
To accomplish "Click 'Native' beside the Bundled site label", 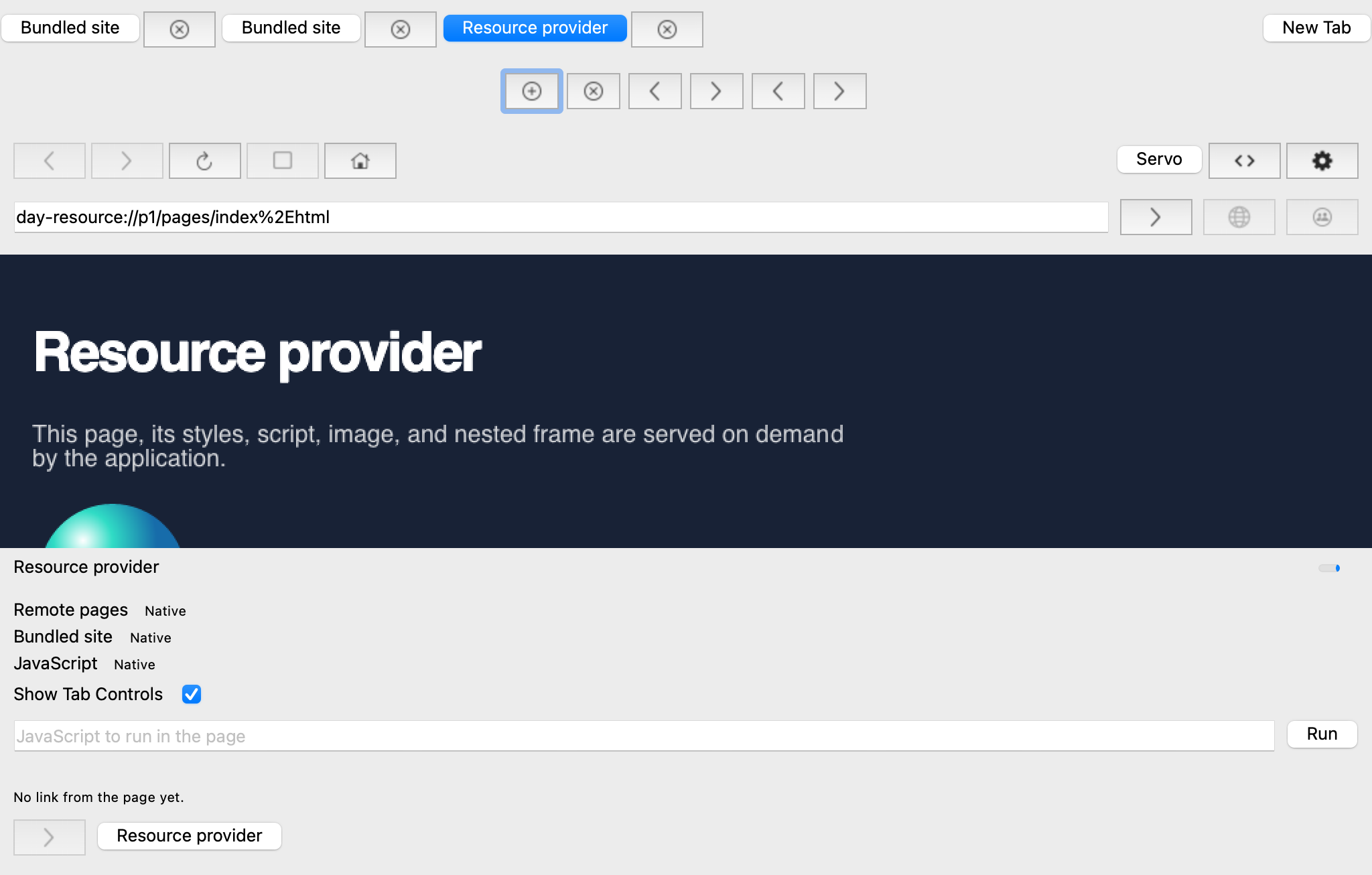I will click(151, 638).
